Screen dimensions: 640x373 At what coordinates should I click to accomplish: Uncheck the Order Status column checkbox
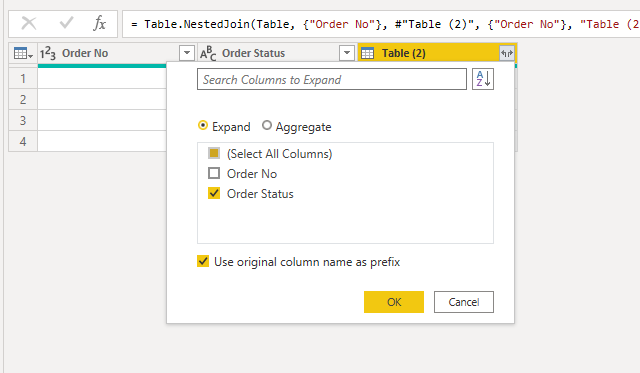coord(214,193)
